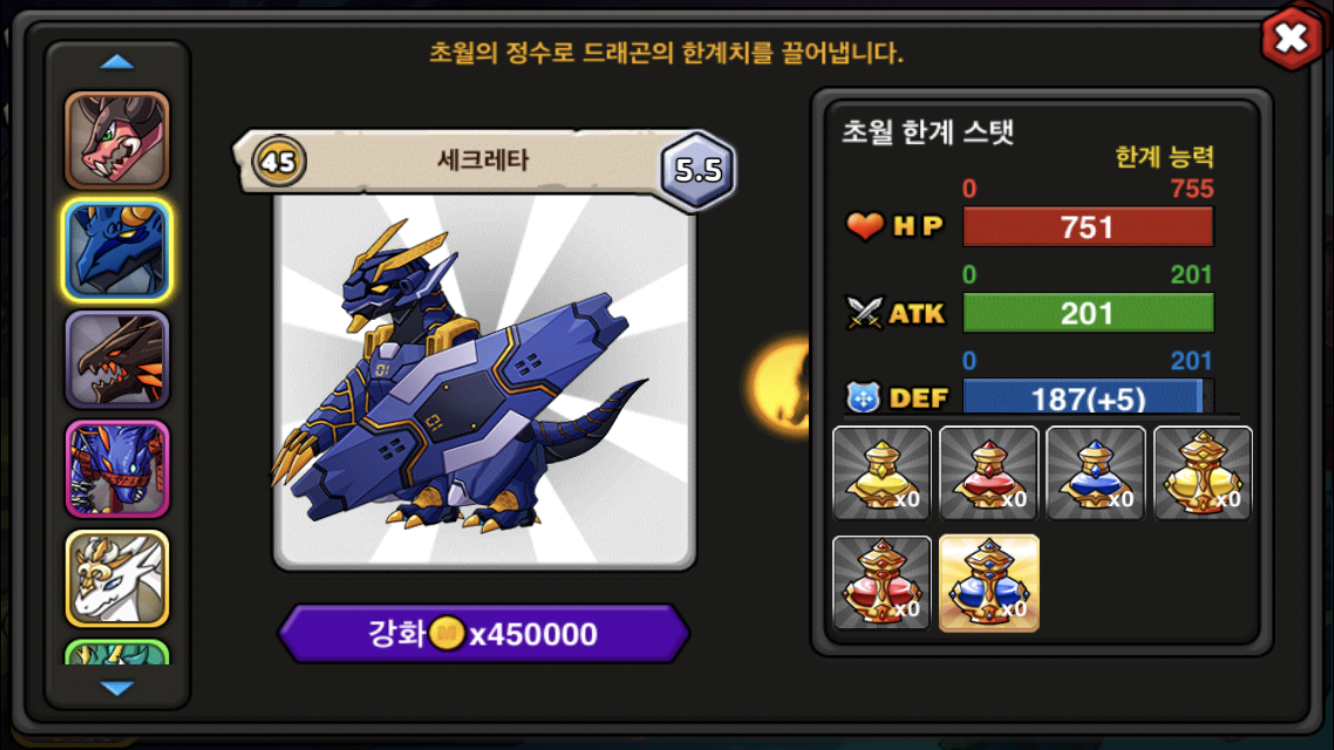Select the small blue essence potion
The width and height of the screenshot is (1334, 750).
click(x=1096, y=473)
